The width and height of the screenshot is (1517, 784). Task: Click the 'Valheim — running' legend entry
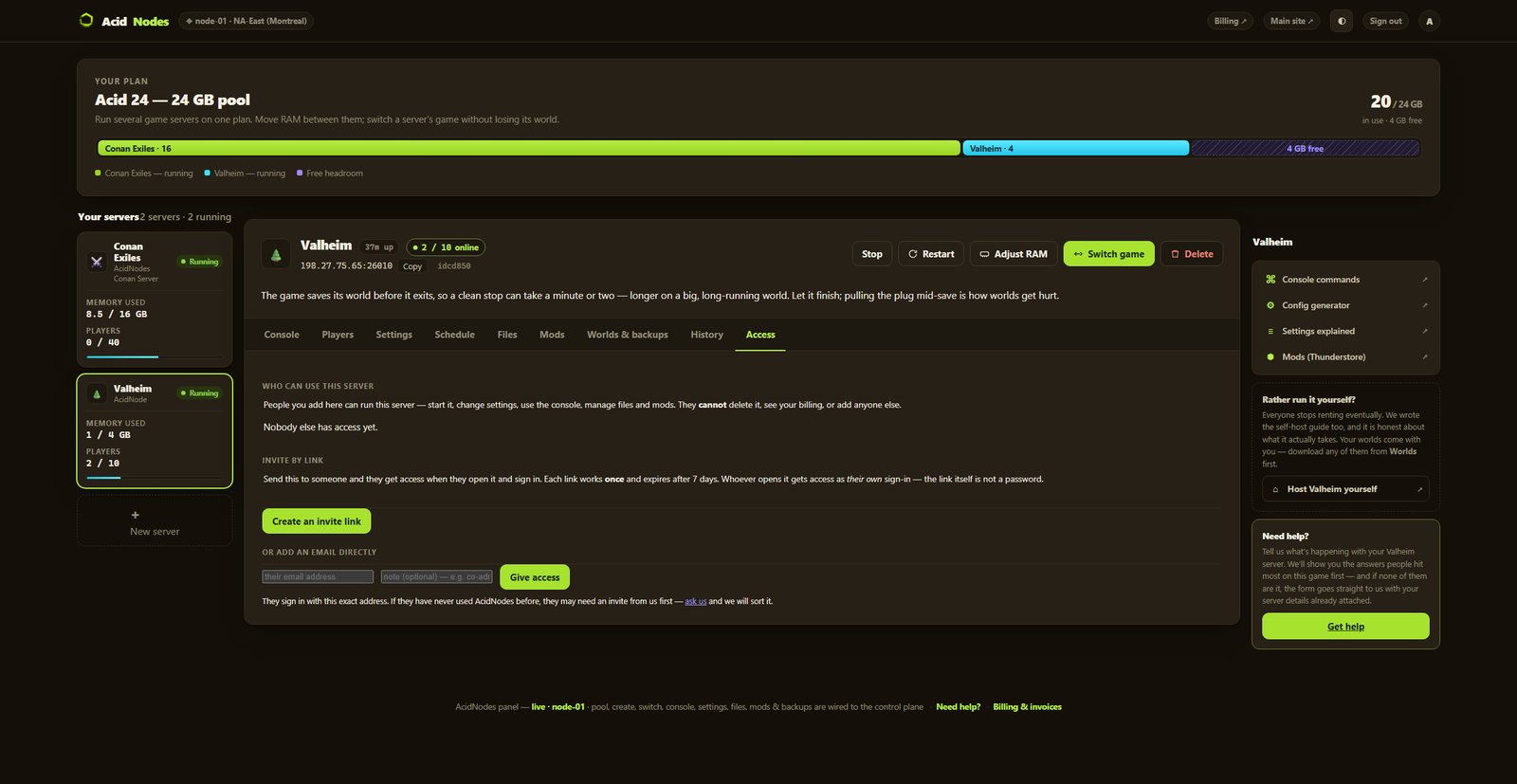(x=245, y=173)
